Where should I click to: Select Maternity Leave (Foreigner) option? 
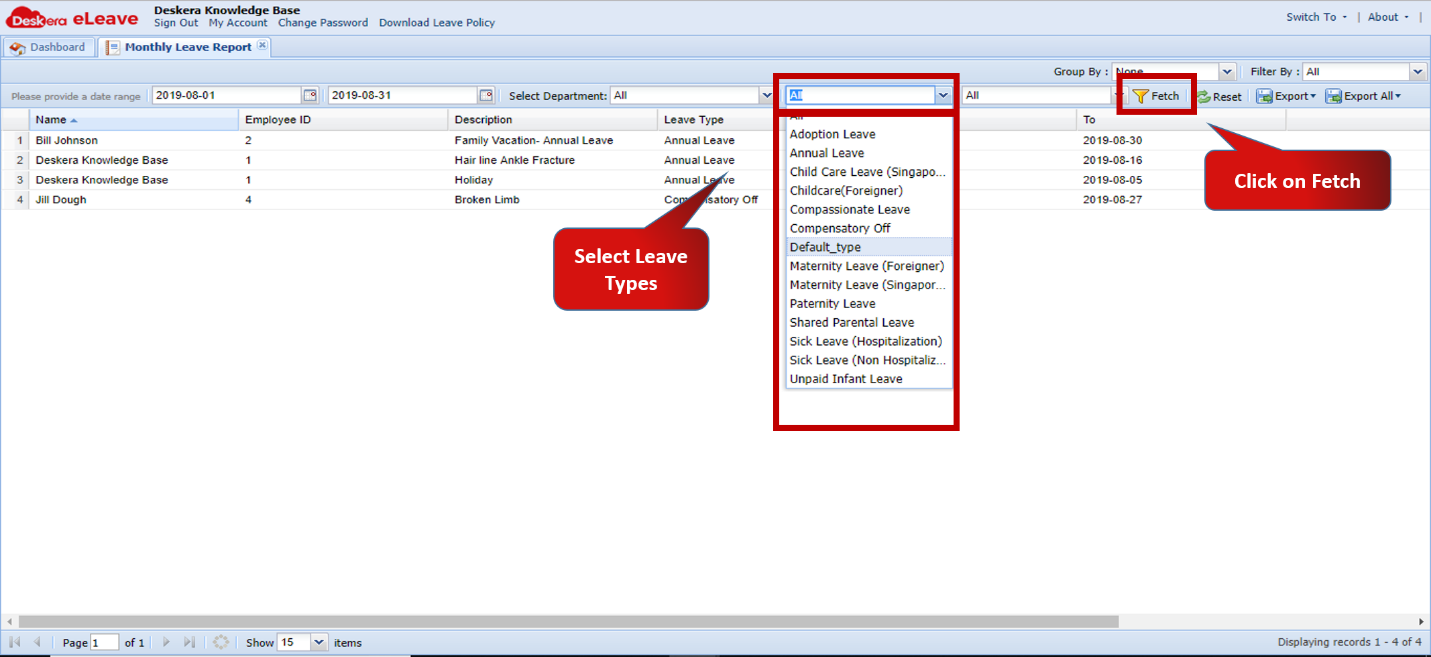click(869, 266)
